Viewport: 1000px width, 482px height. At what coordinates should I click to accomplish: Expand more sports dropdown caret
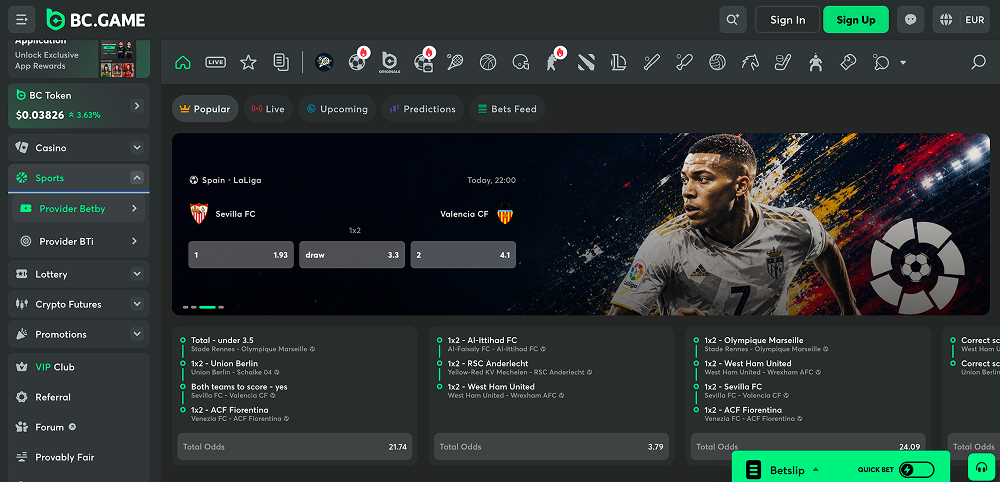pos(903,62)
